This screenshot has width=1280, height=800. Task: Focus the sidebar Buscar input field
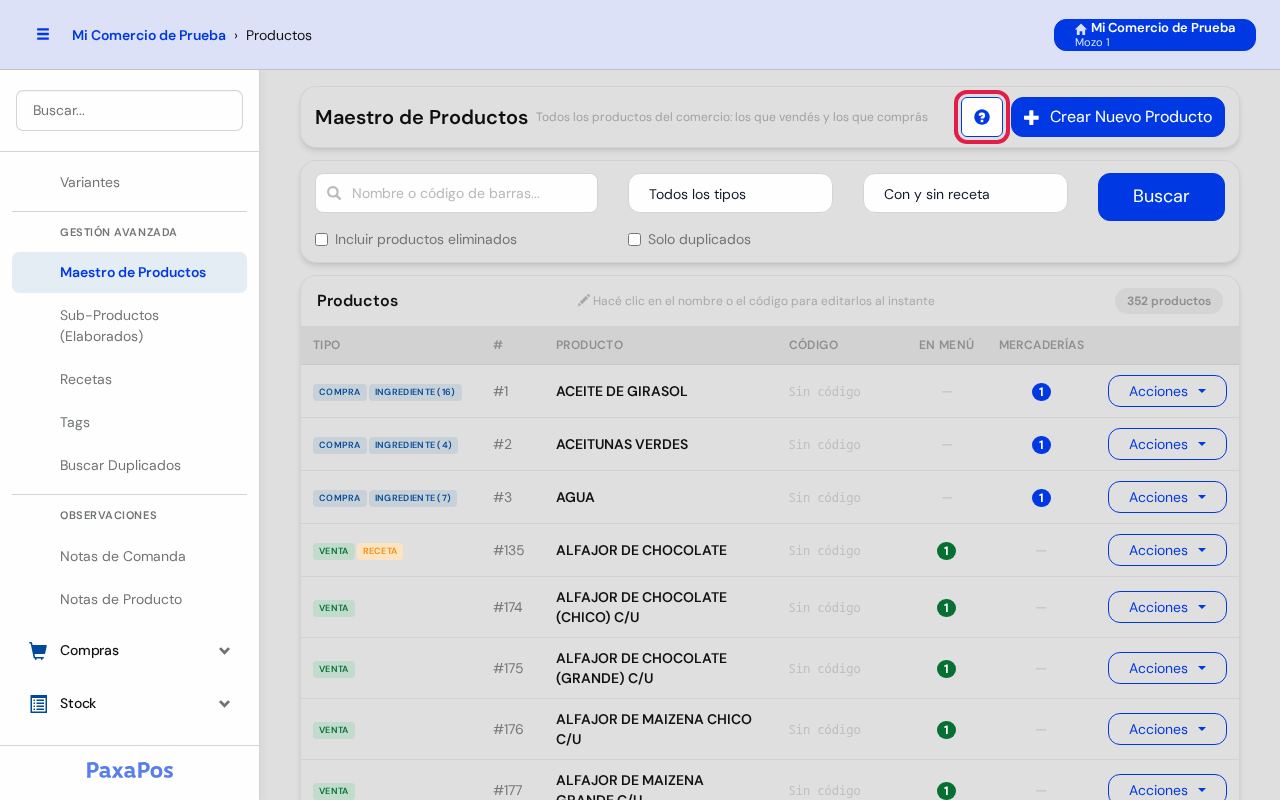pos(129,110)
